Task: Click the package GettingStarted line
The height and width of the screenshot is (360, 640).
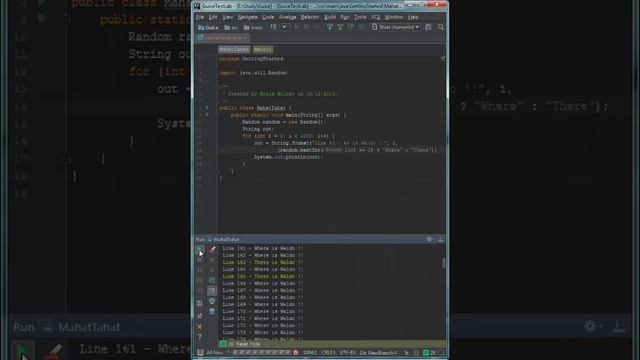Action: [252, 59]
